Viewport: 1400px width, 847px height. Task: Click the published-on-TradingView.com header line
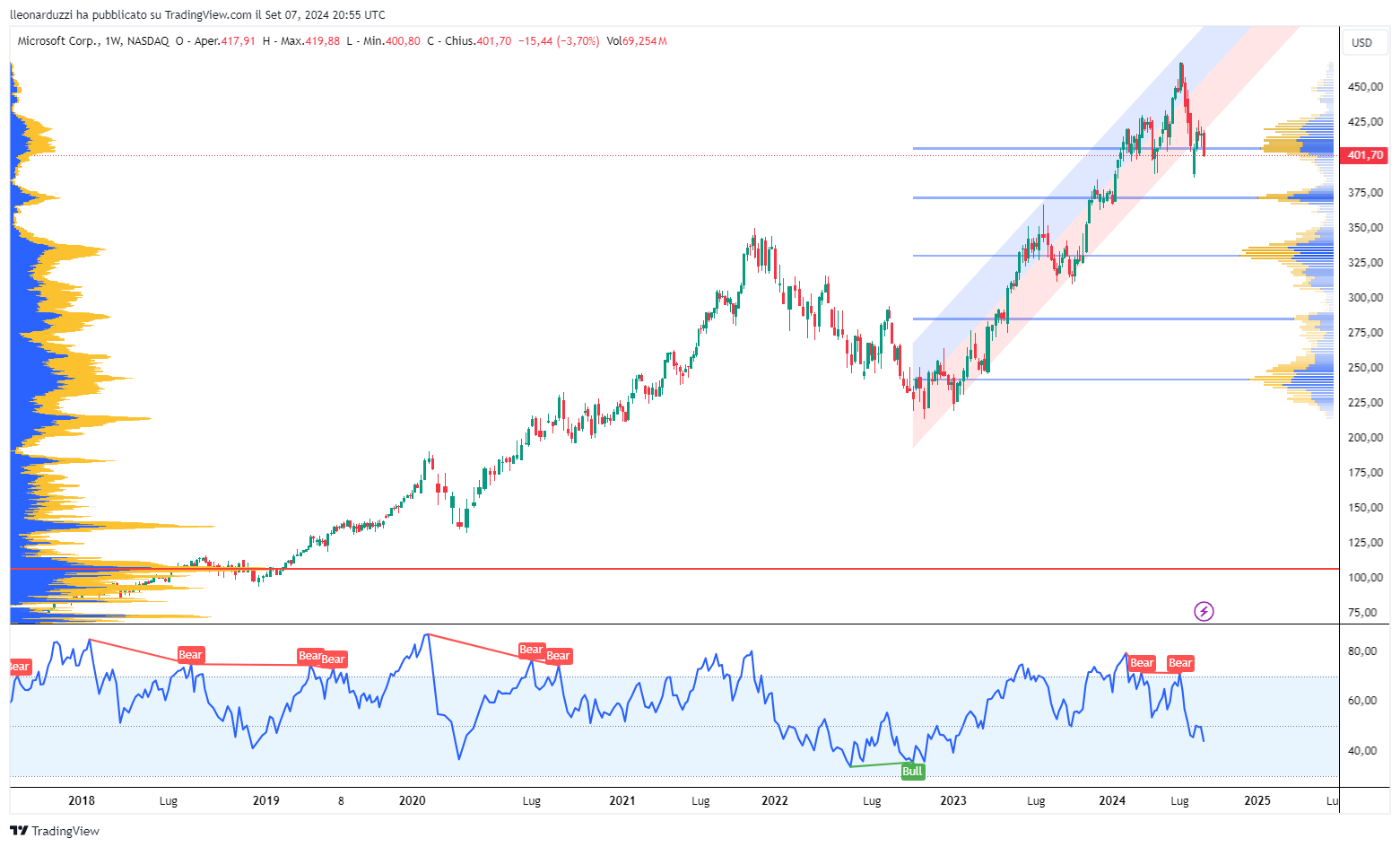pos(197,14)
